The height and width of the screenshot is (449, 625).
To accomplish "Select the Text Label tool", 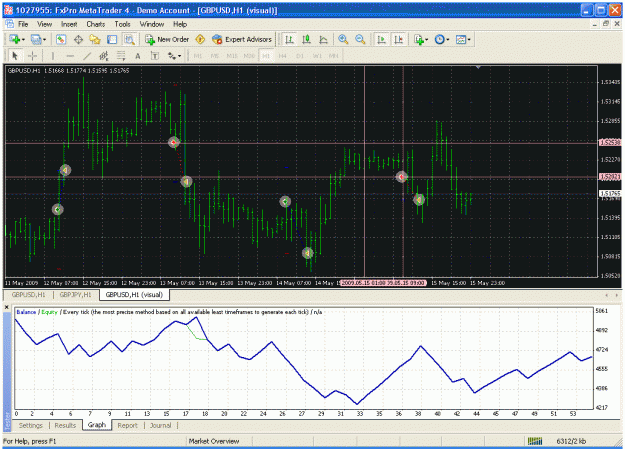I will 155,56.
